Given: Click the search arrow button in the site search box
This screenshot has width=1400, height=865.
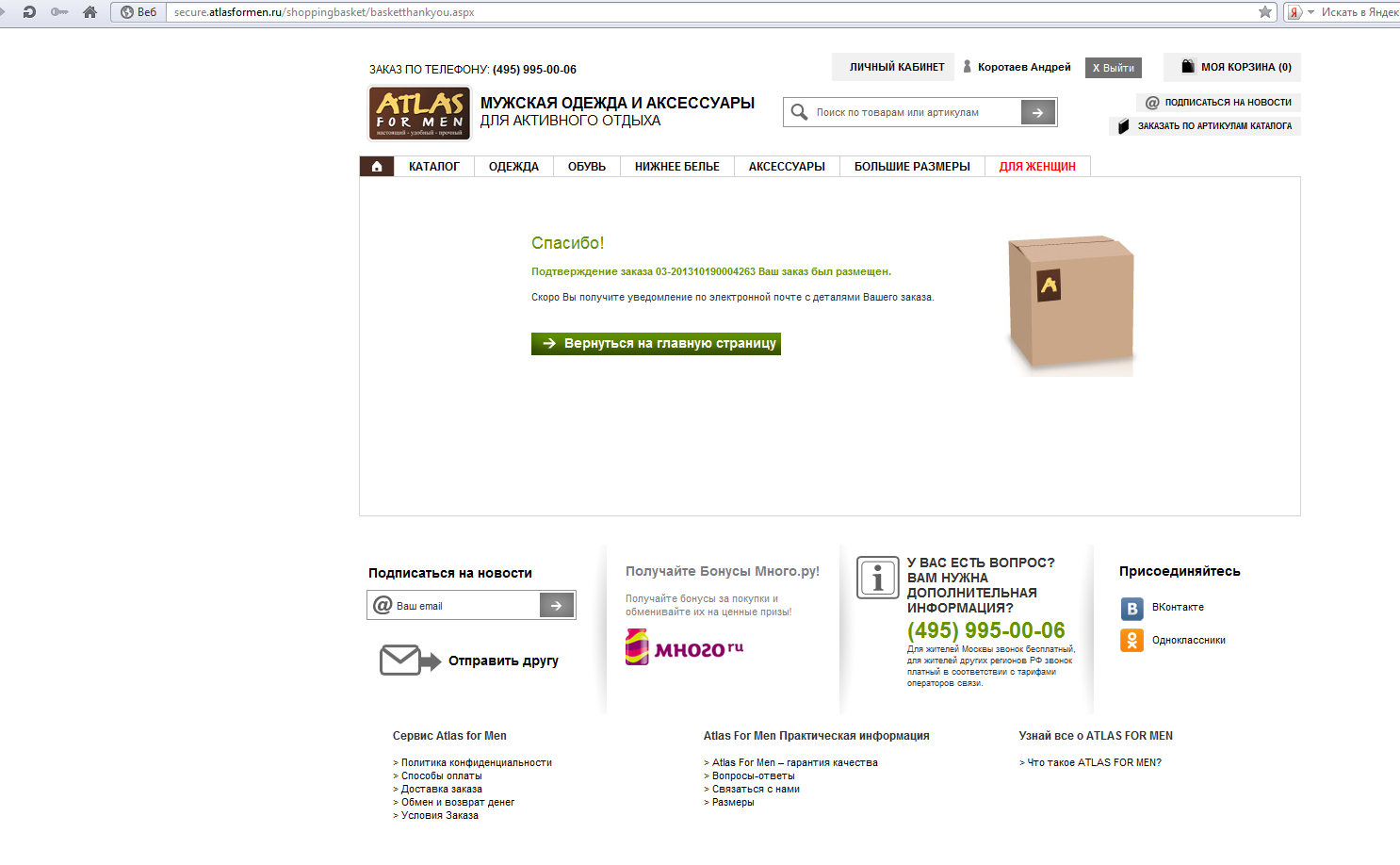Looking at the screenshot, I should (x=1038, y=112).
